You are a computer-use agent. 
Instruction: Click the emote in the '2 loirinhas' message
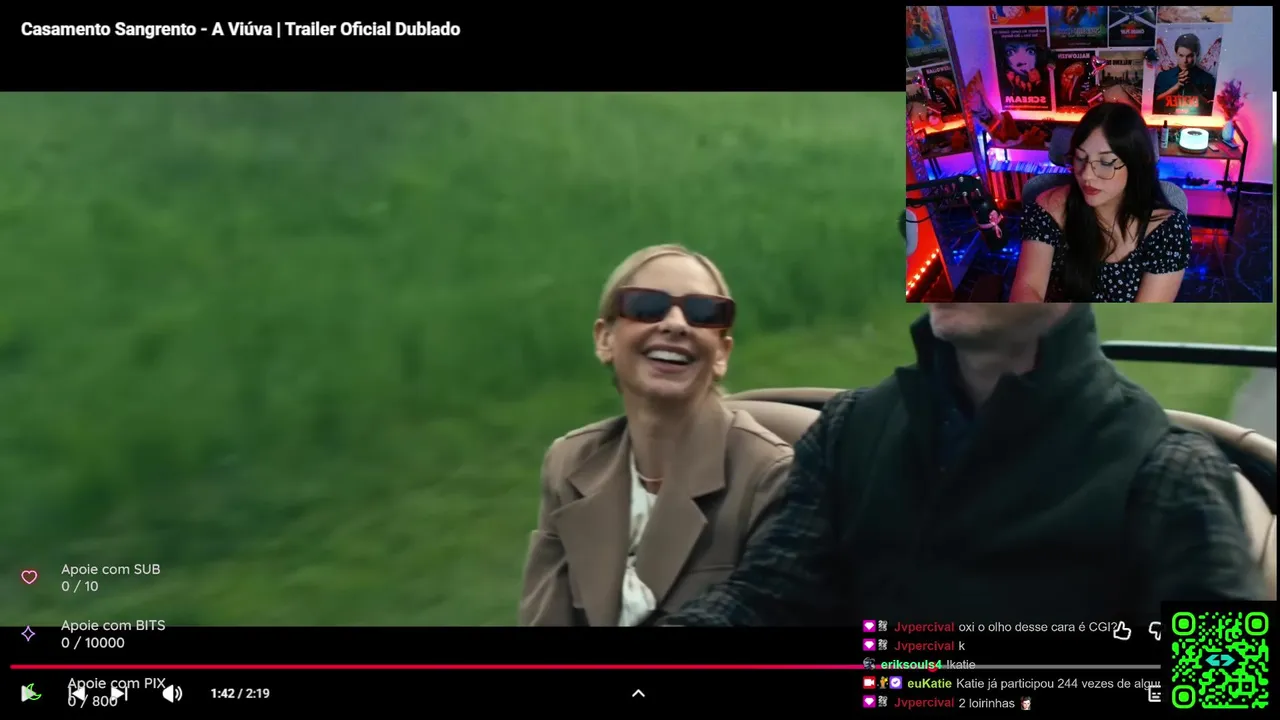pyautogui.click(x=1025, y=703)
